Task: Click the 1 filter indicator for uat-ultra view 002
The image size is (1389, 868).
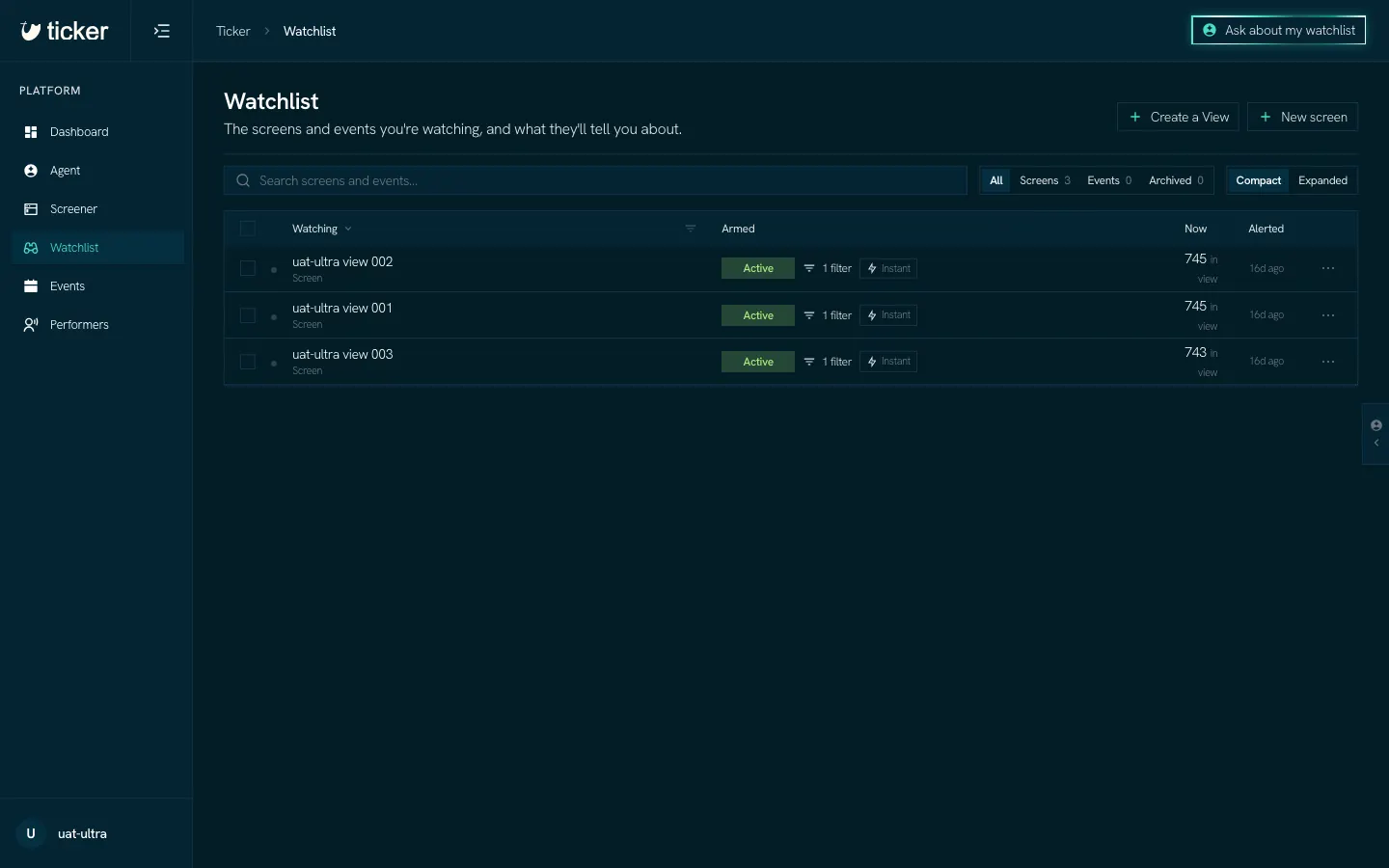Action: [x=828, y=268]
